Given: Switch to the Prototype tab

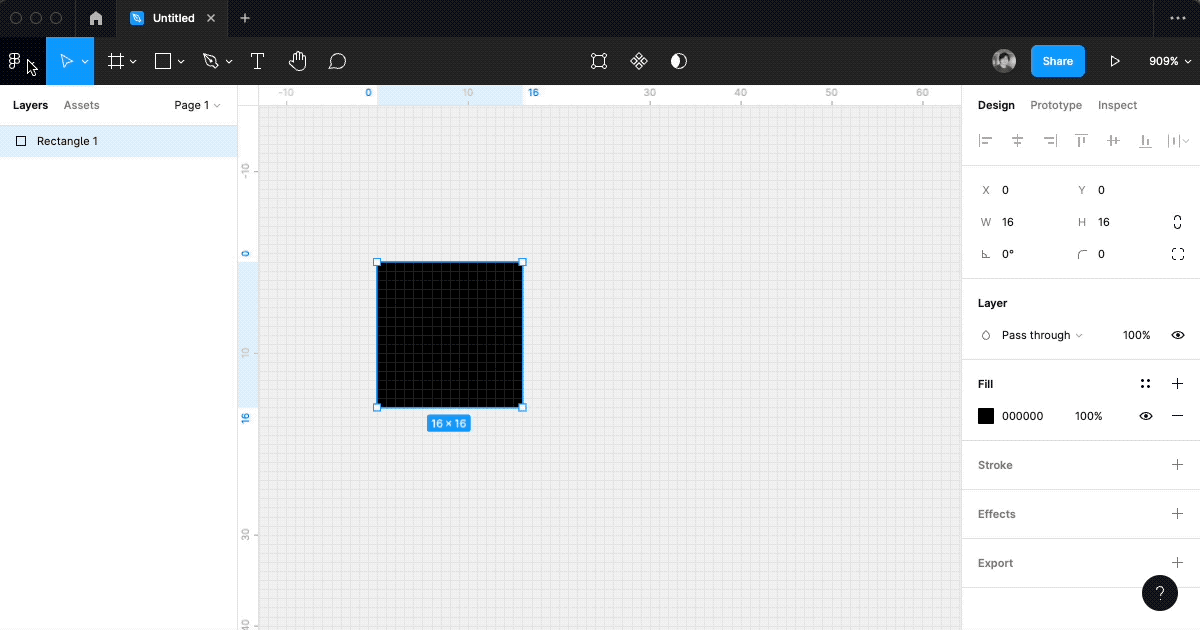Looking at the screenshot, I should click(1056, 105).
